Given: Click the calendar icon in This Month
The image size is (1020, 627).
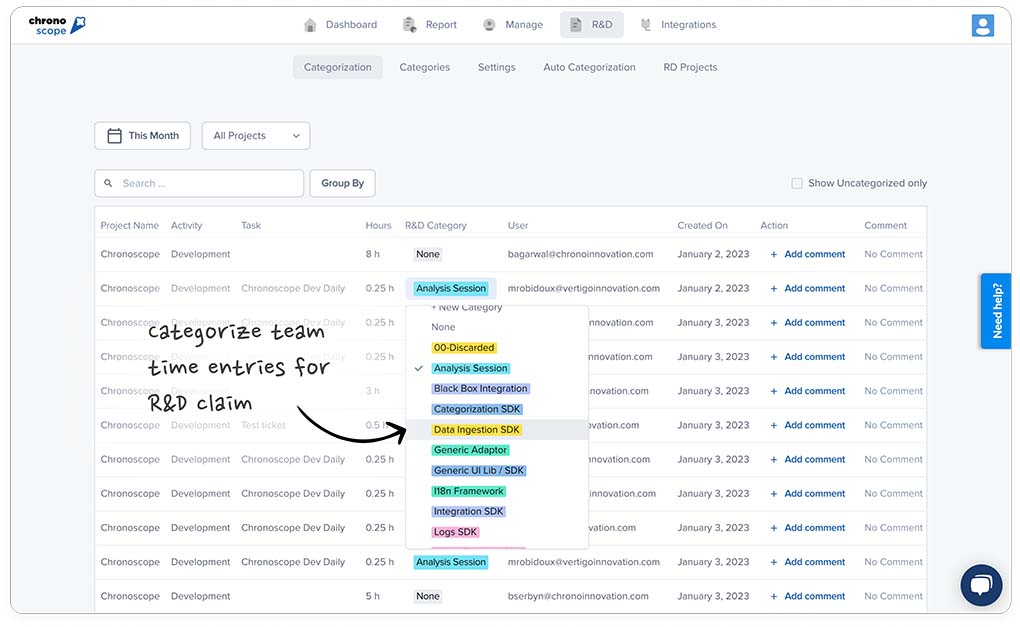Looking at the screenshot, I should 114,135.
